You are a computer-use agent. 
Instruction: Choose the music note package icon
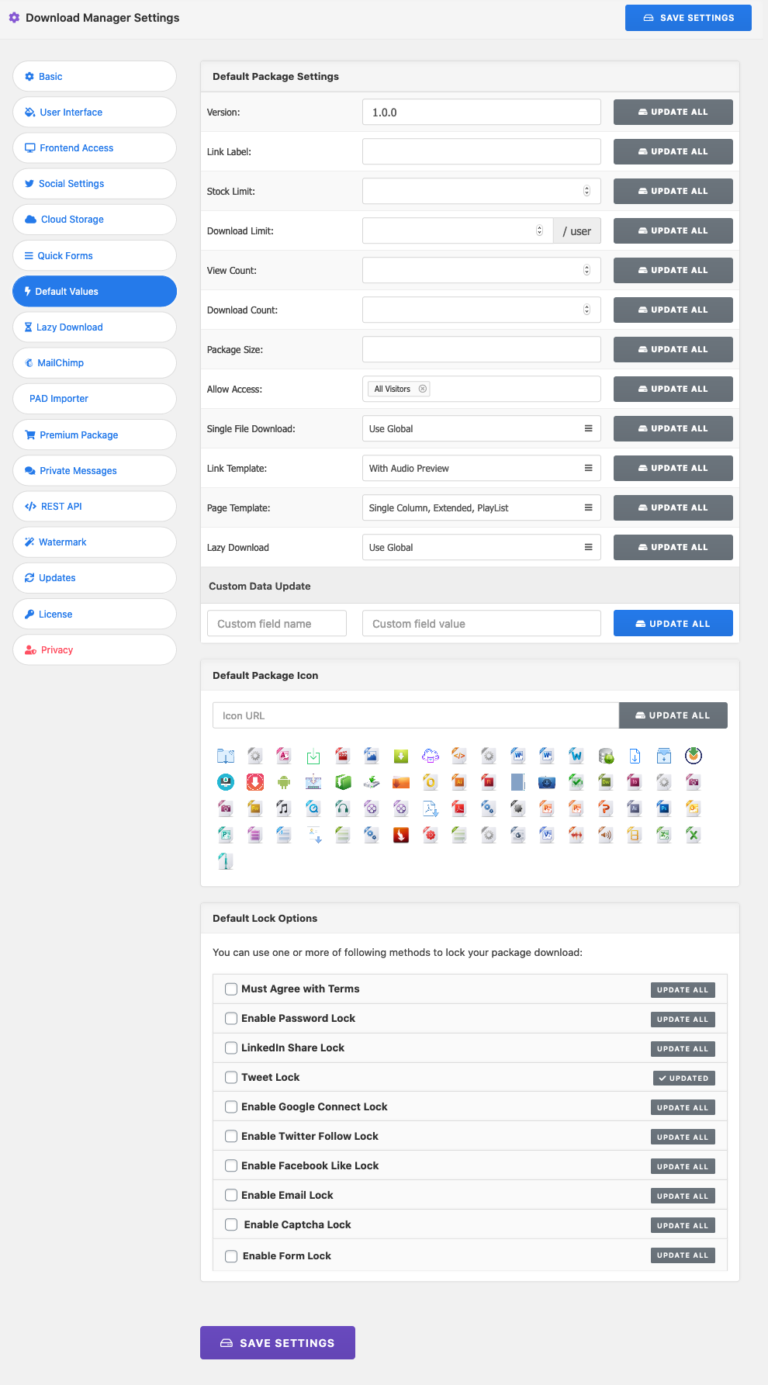[x=283, y=807]
